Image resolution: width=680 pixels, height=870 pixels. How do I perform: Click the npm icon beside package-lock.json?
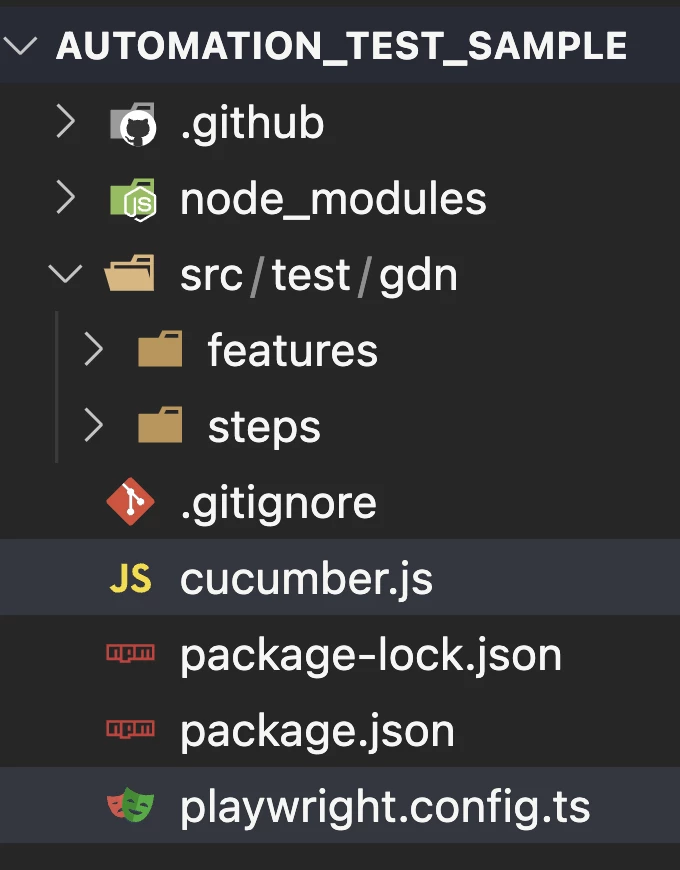[130, 656]
